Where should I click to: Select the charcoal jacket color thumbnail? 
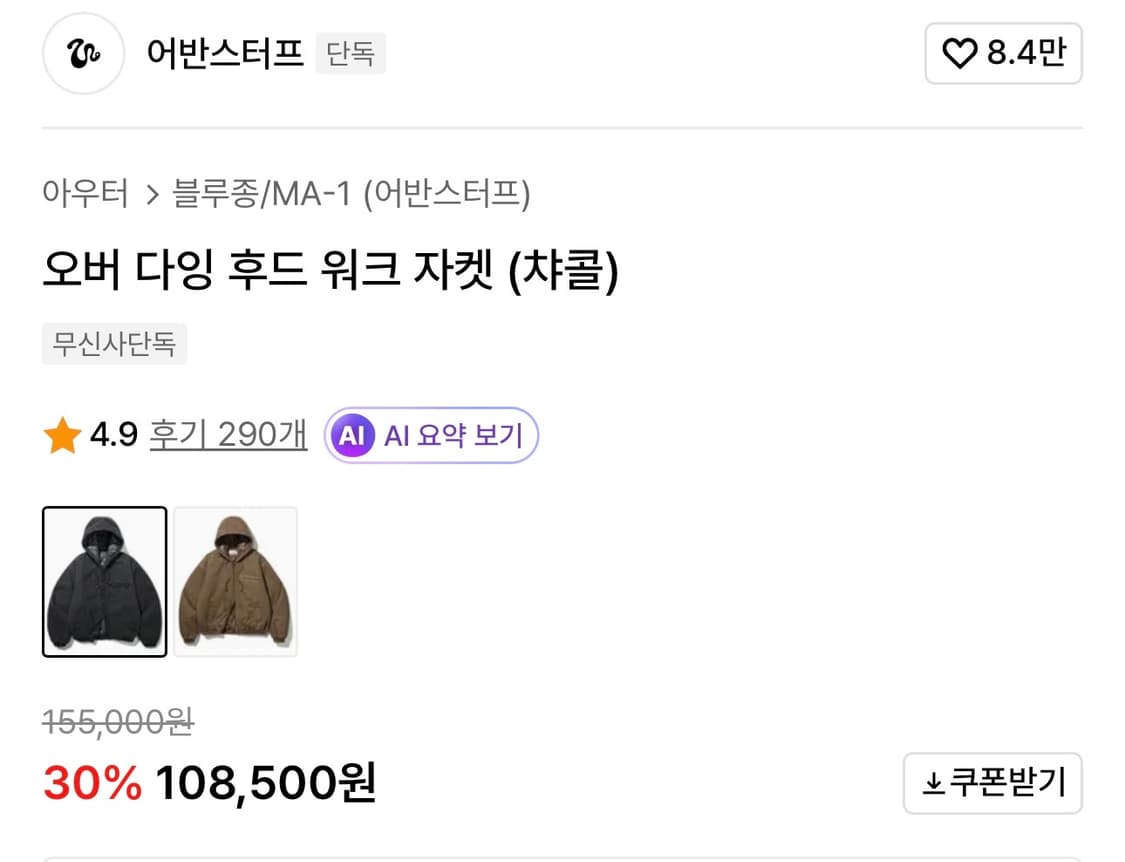[104, 582]
